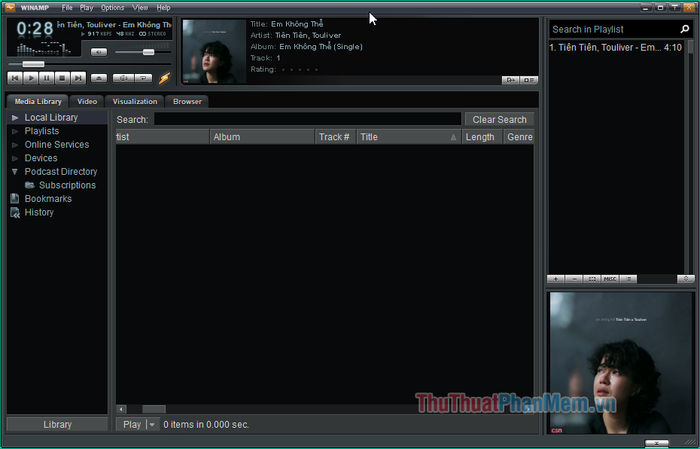The width and height of the screenshot is (700, 449).
Task: Sort by the Album column header
Action: click(x=262, y=137)
